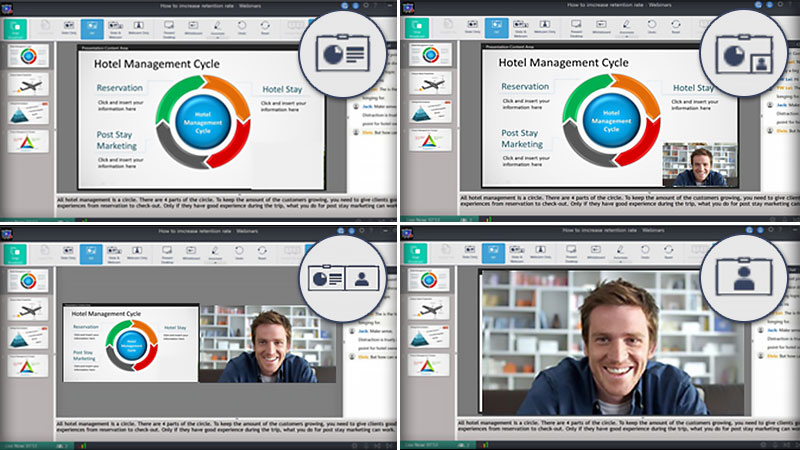Select airplane slide thumbnail in the webcam-inset window
The image size is (800, 450).
[x=430, y=83]
